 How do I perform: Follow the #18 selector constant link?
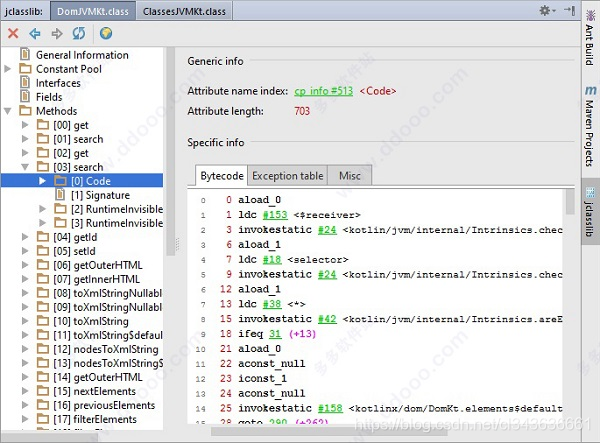[x=272, y=259]
